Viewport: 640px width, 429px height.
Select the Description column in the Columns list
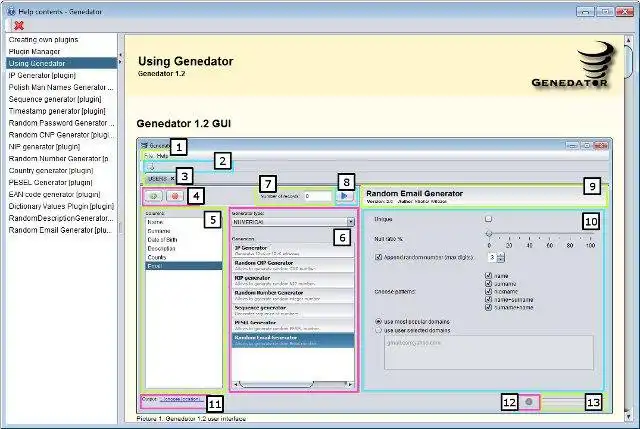184,249
